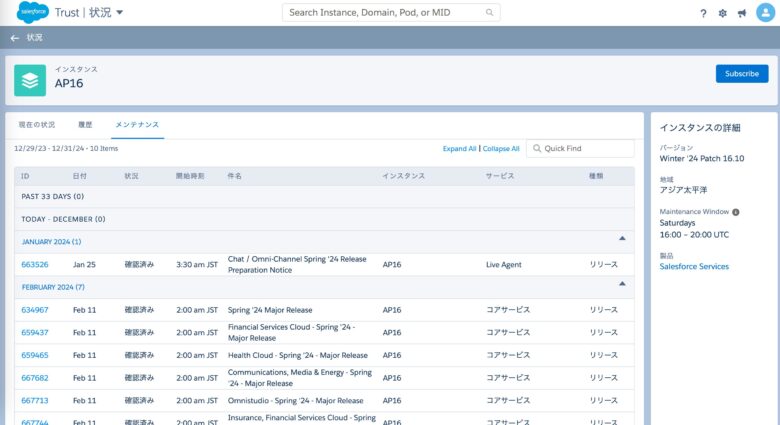The height and width of the screenshot is (425, 780).
Task: Click 'Omnistudio - Spring '24 - Major Release'
Action: click(295, 401)
